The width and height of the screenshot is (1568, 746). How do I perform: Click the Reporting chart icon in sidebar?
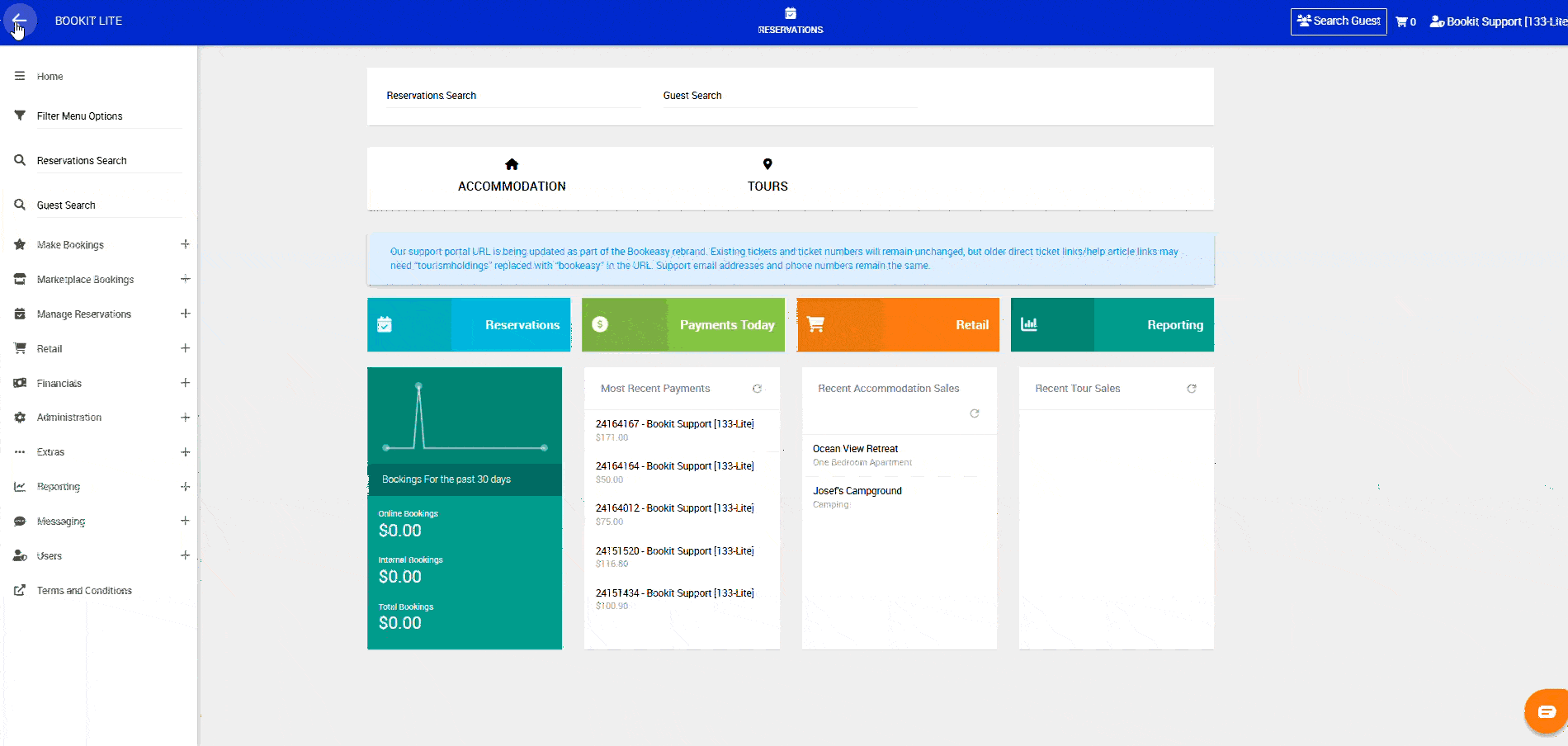[20, 487]
